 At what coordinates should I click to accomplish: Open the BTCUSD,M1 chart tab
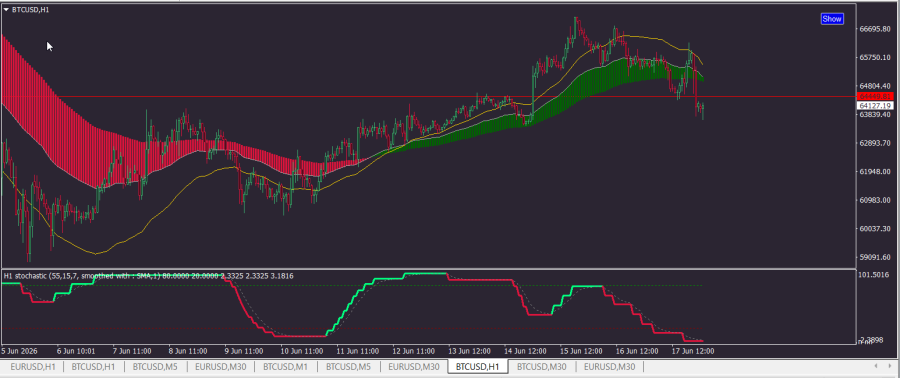tap(285, 367)
